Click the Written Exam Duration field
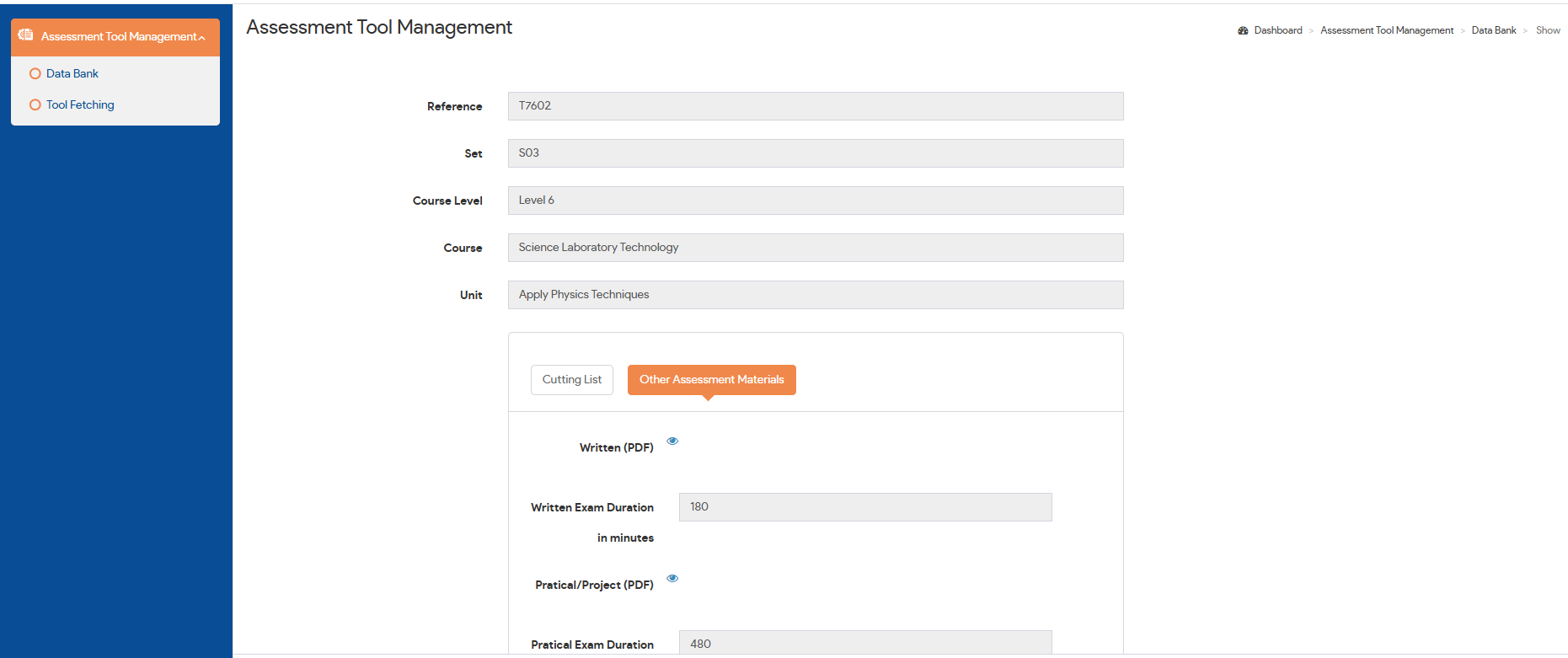This screenshot has width=1568, height=658. point(864,507)
